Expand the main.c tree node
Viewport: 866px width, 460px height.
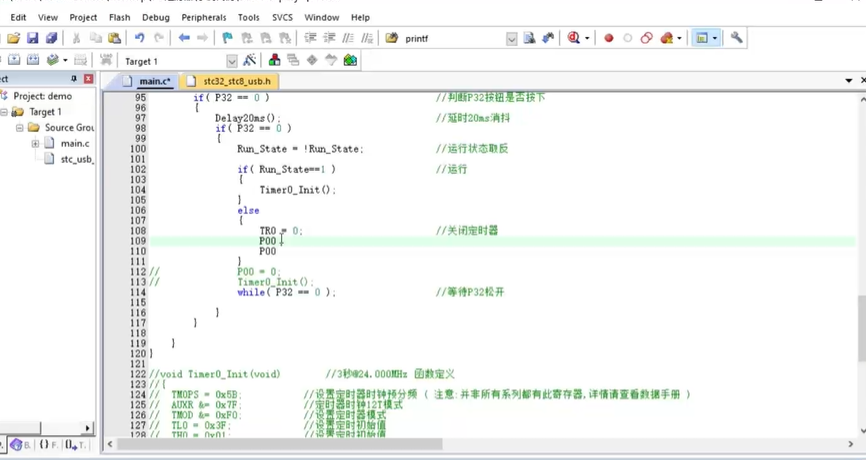35,143
